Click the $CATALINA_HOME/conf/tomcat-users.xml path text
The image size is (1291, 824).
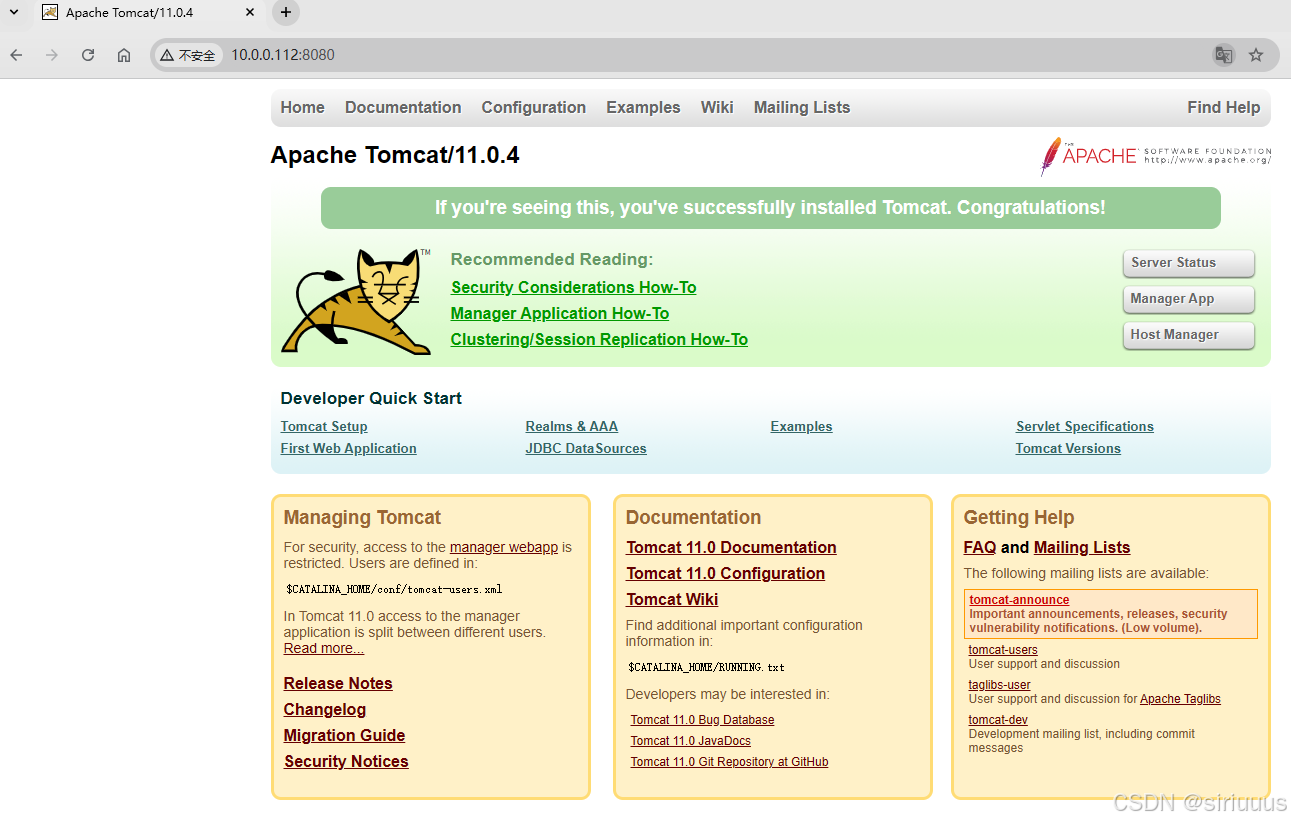pyautogui.click(x=394, y=590)
